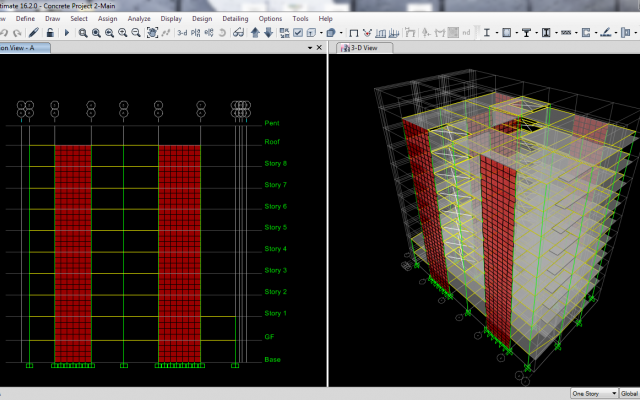Screen dimensions: 640x400
Task: Expand the arrow beside the 3D cube icon
Action: pos(341,33)
